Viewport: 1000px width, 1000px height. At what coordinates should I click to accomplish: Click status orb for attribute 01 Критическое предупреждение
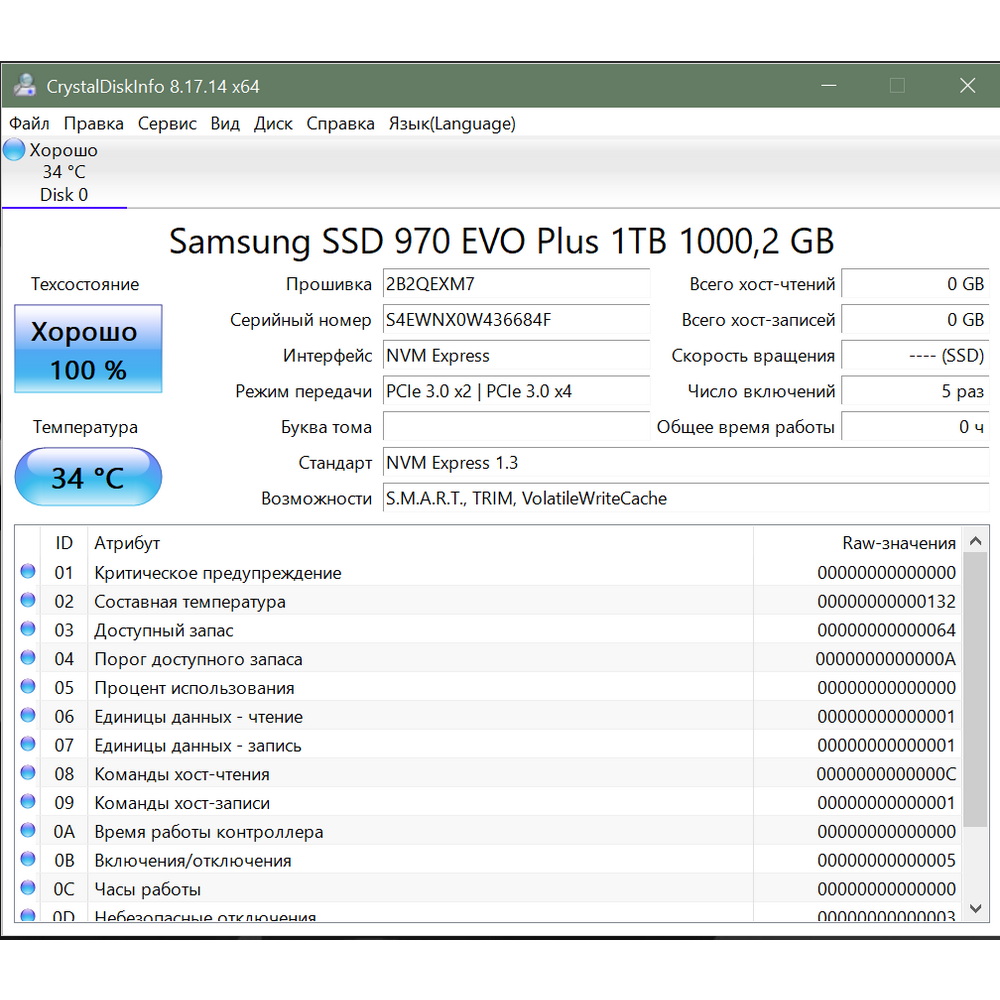[x=28, y=572]
